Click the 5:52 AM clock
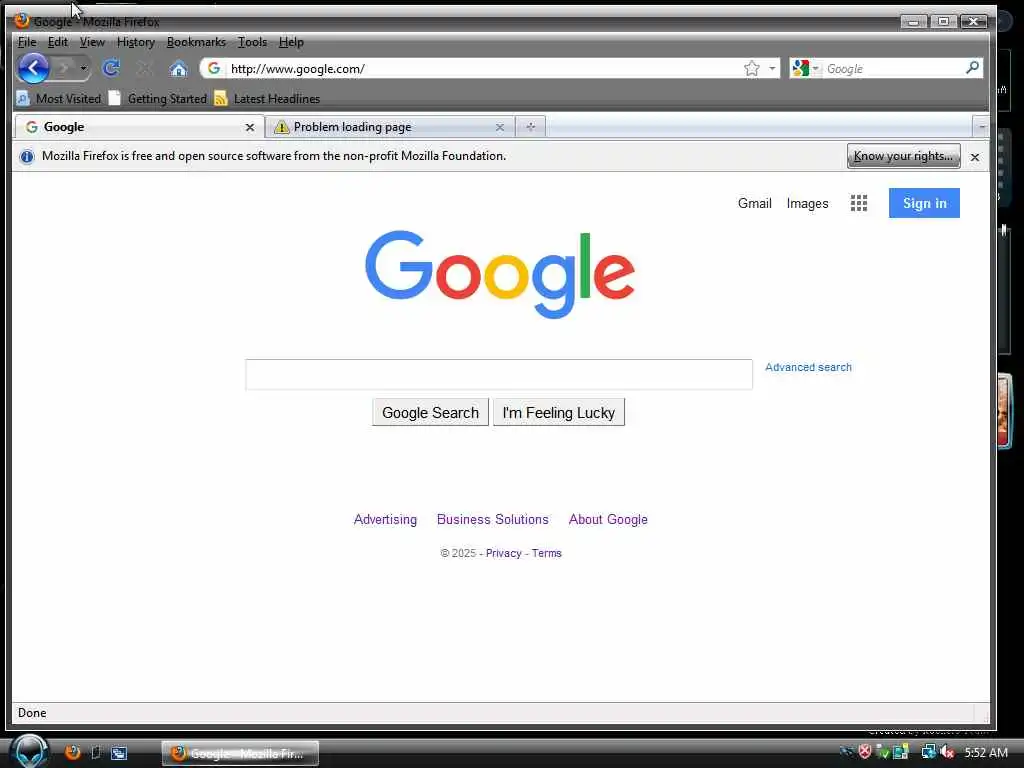This screenshot has height=768, width=1024. pyautogui.click(x=986, y=752)
